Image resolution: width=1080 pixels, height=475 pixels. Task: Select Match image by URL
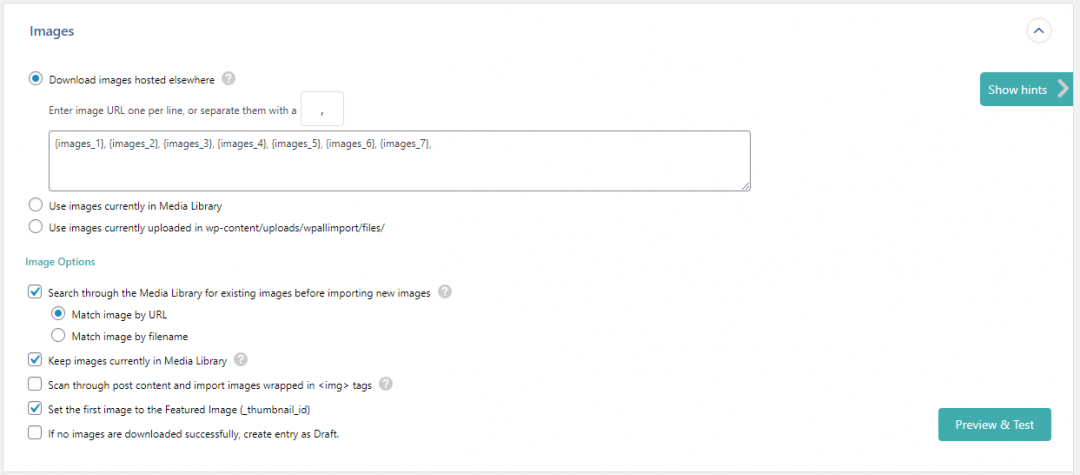pos(58,314)
